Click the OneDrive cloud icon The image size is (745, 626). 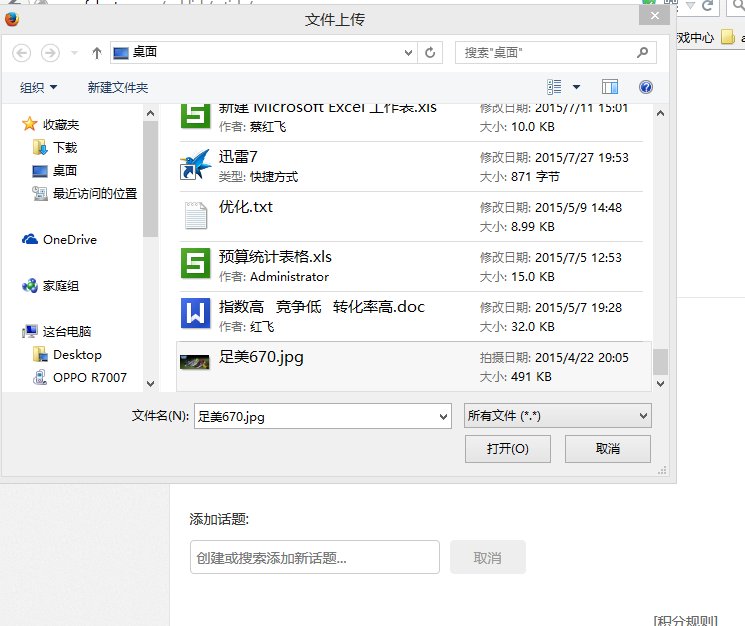click(30, 239)
